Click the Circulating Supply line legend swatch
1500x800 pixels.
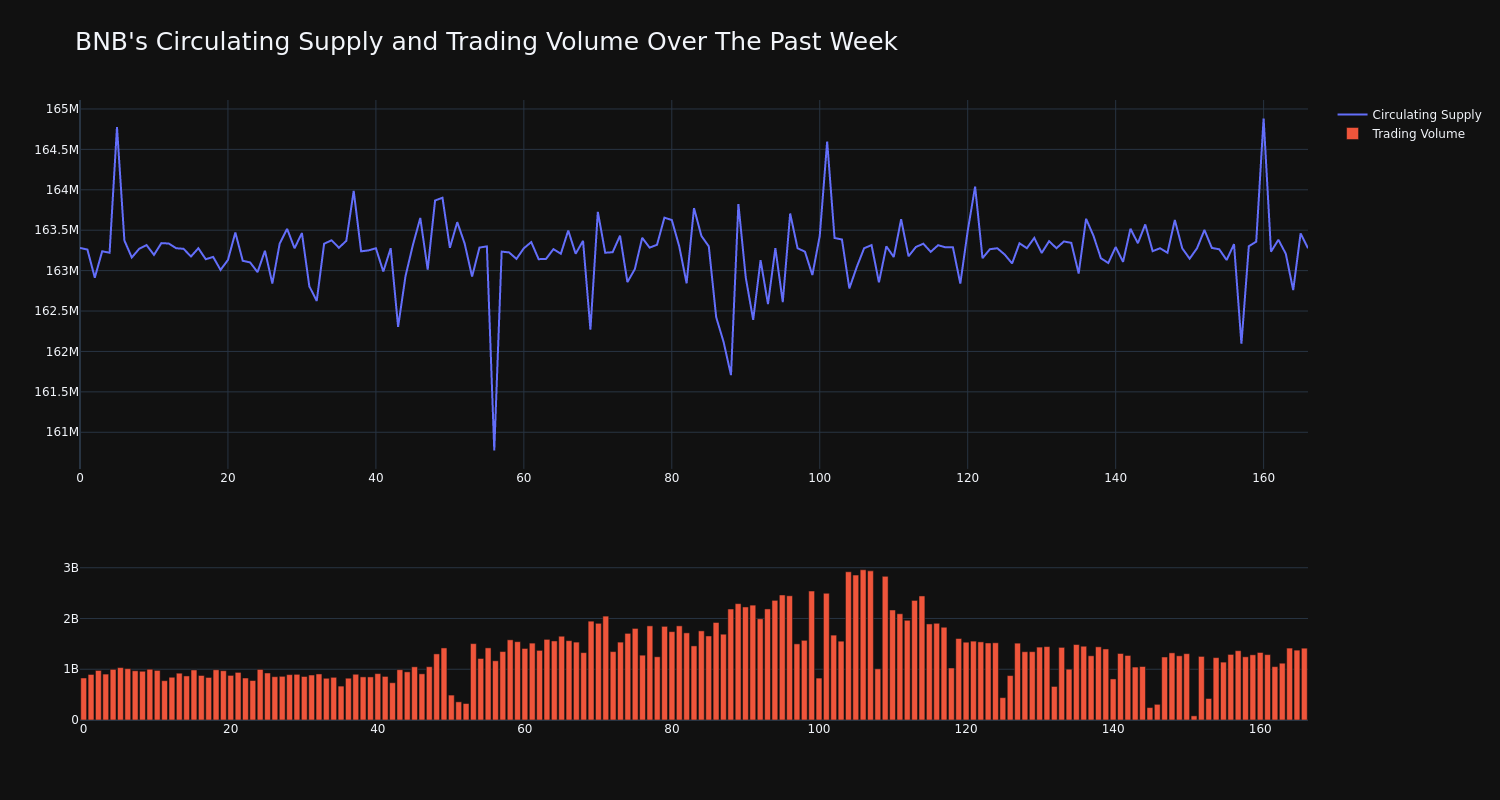coord(1352,115)
